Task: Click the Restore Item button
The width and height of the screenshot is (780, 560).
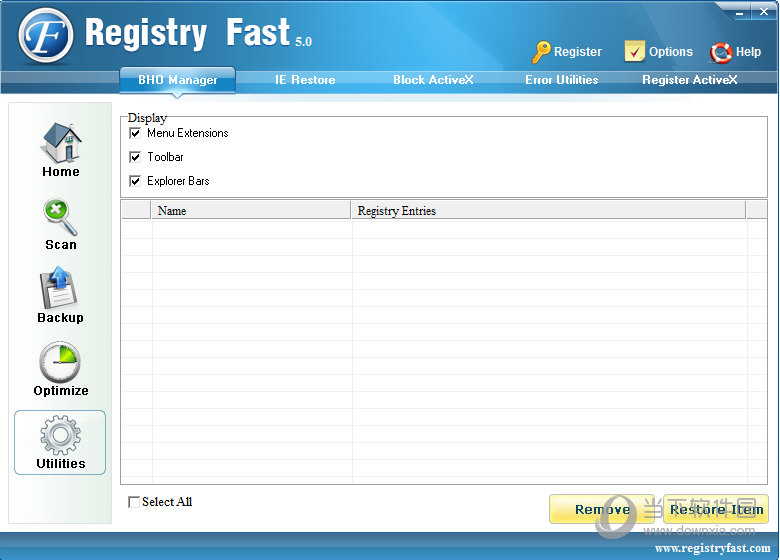Action: pyautogui.click(x=716, y=509)
